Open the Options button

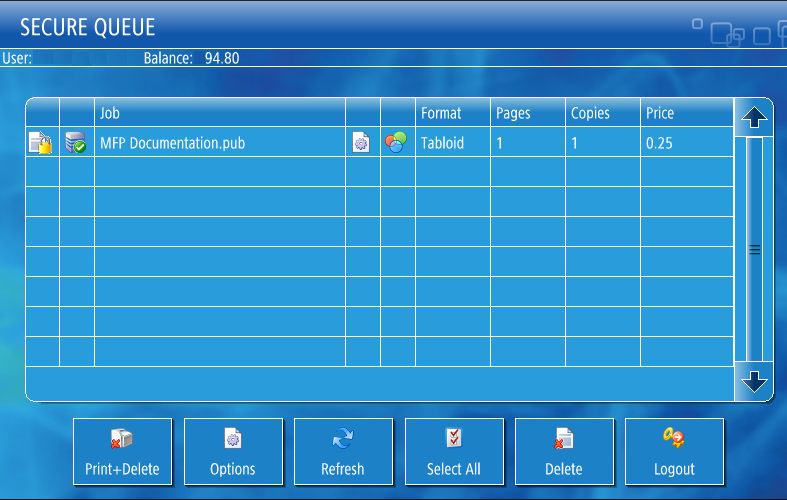point(233,451)
